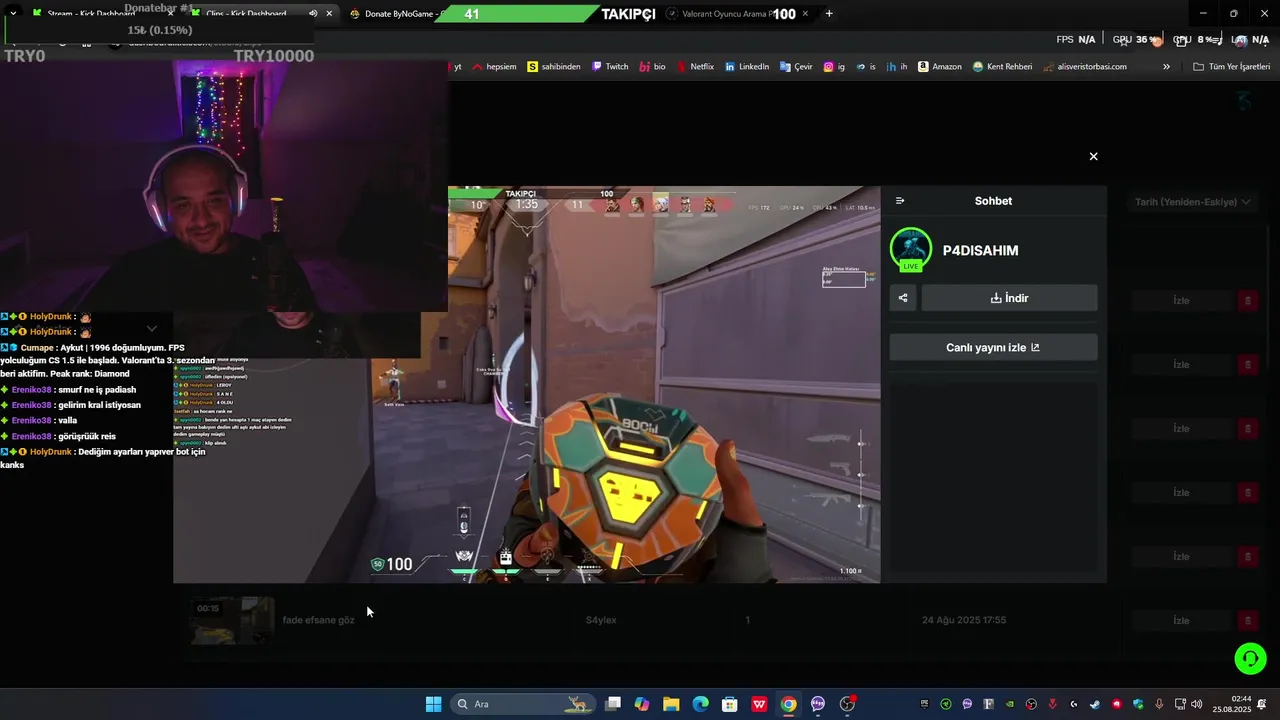Click the P4DISAHIM channel name
1280x720 pixels.
[x=980, y=251]
